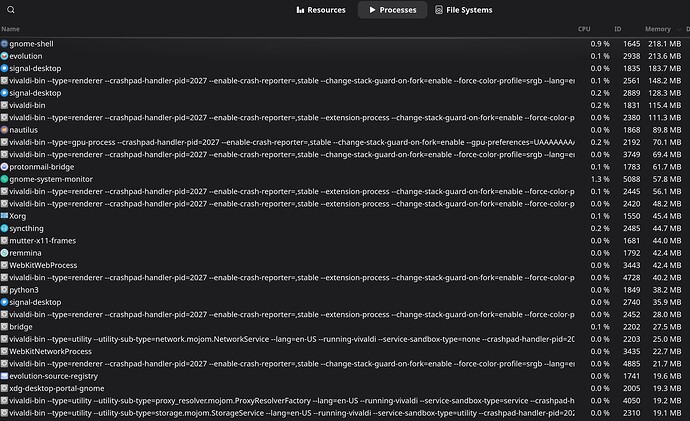
Task: Click the 213.6 MB memory value
Action: [x=664, y=56]
